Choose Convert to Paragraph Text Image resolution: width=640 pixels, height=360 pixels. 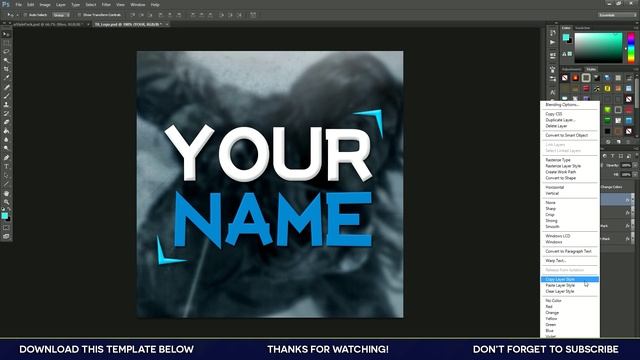pyautogui.click(x=569, y=251)
